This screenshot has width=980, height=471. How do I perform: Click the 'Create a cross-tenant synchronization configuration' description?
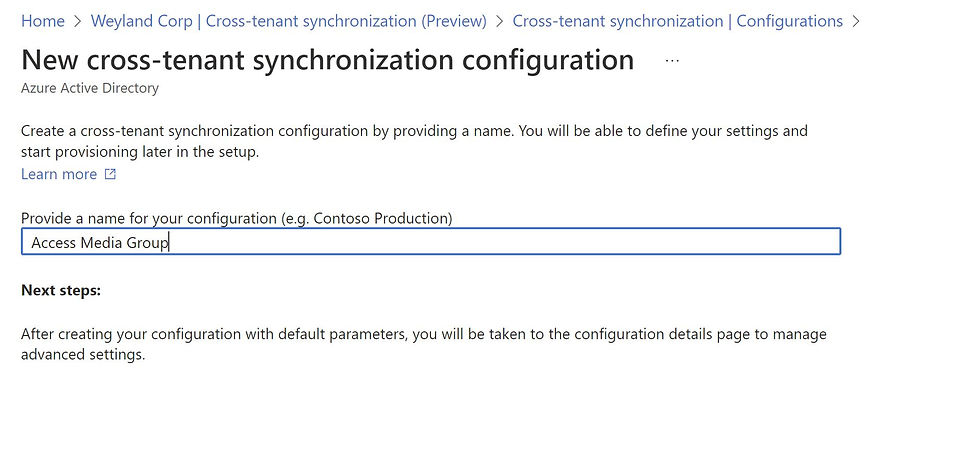click(414, 131)
